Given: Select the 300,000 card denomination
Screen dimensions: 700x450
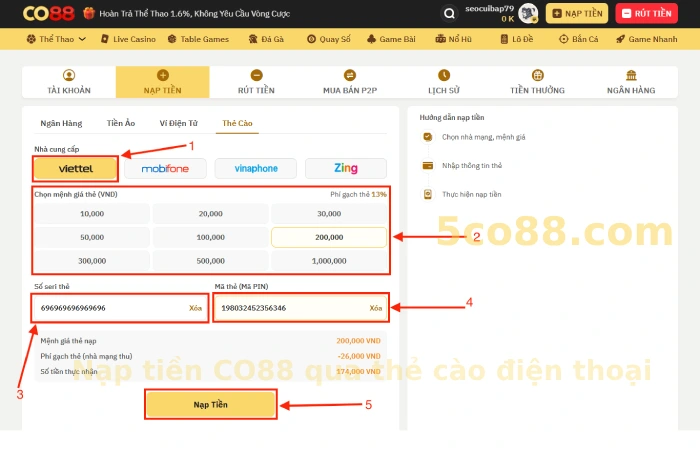Looking at the screenshot, I should (92, 261).
